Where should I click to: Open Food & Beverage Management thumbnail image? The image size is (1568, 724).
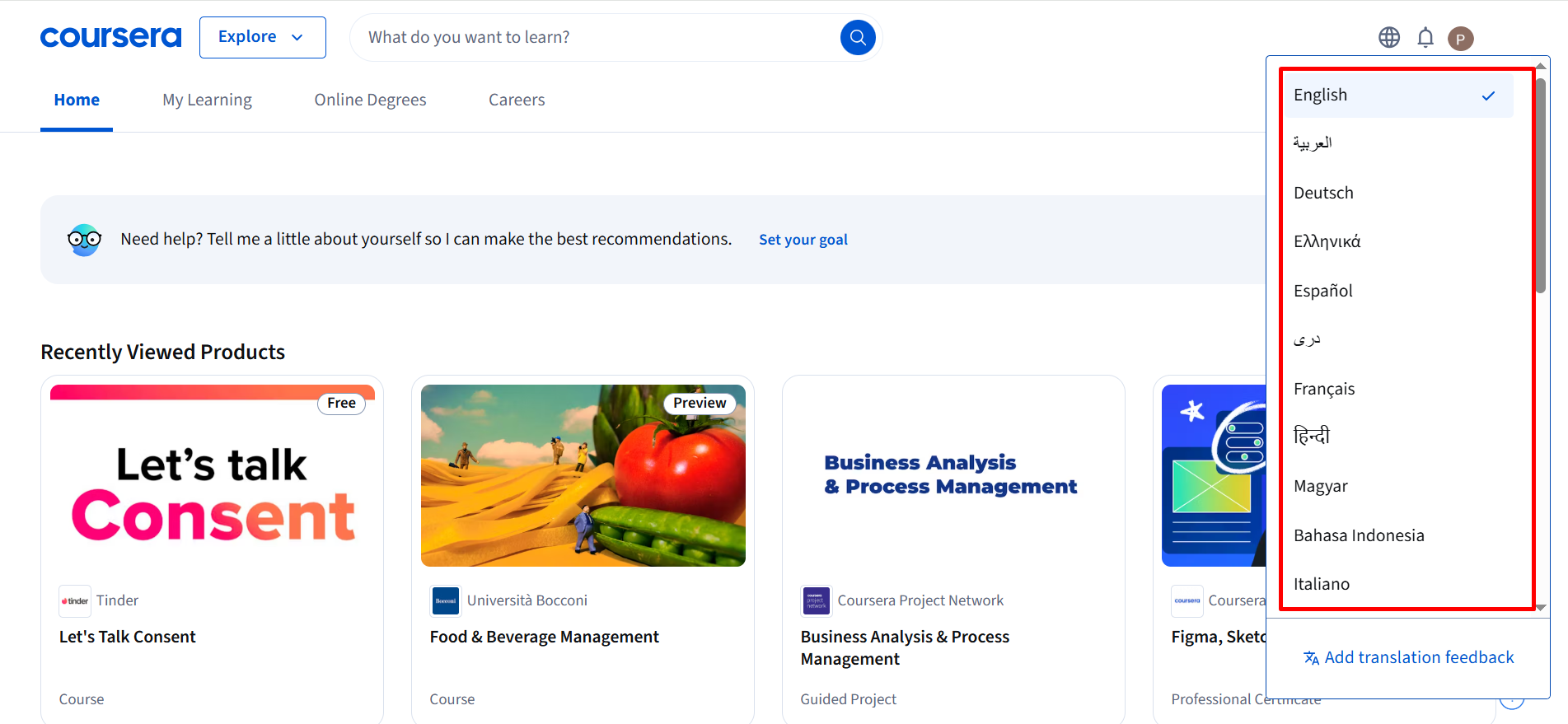(583, 475)
